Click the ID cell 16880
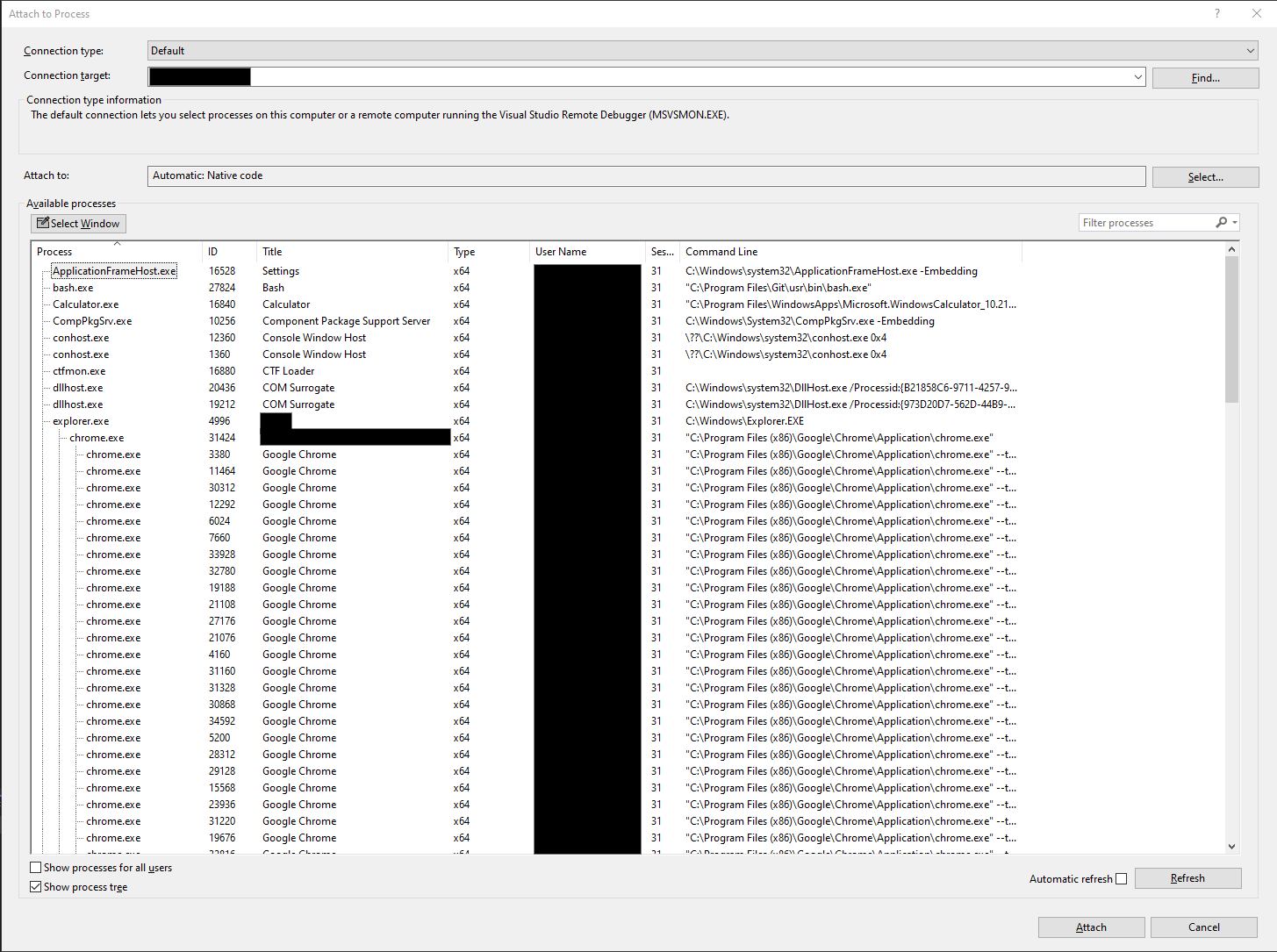Screen dimensions: 1277x952 coord(222,371)
